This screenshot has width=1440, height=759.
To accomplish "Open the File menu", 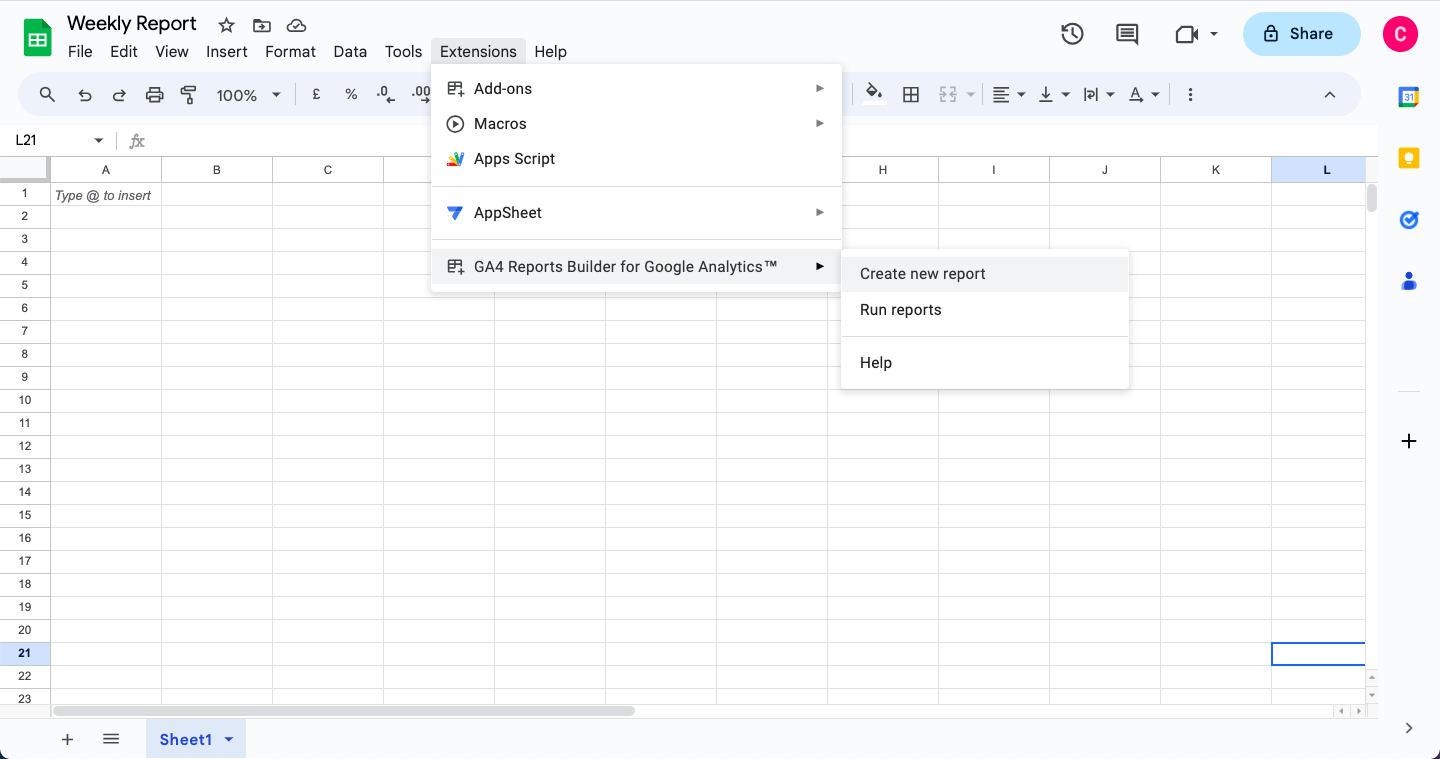I will click(80, 52).
